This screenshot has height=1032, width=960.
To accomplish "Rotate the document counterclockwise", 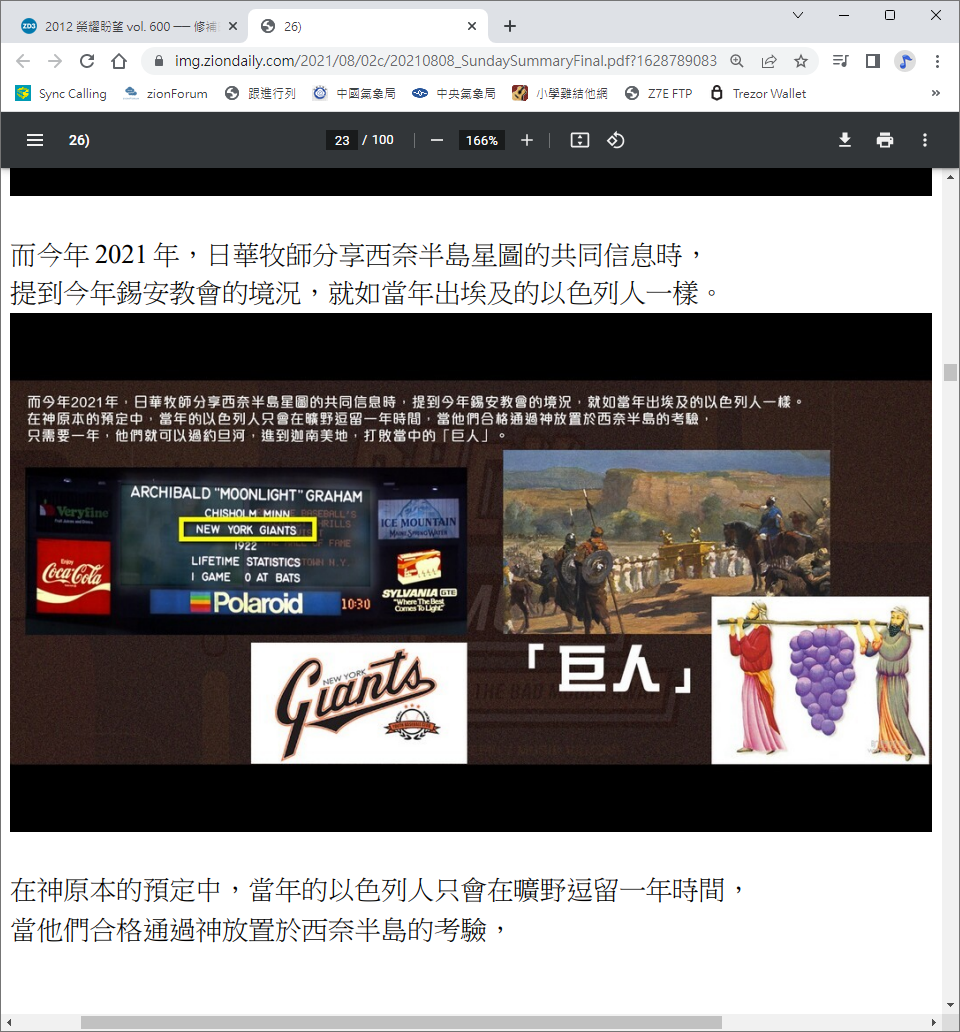I will tap(616, 140).
